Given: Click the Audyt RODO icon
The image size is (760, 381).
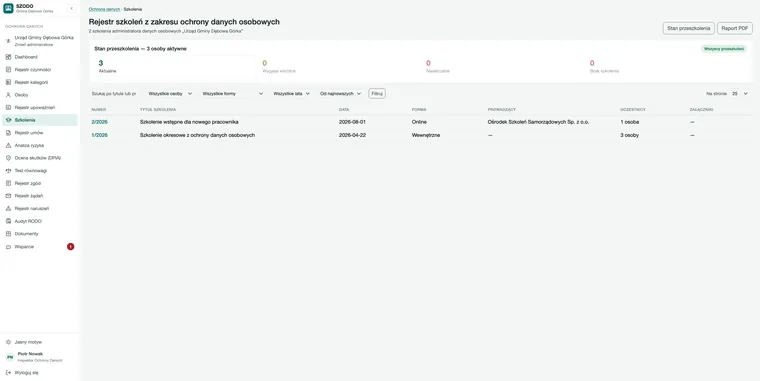Looking at the screenshot, I should (x=8, y=221).
